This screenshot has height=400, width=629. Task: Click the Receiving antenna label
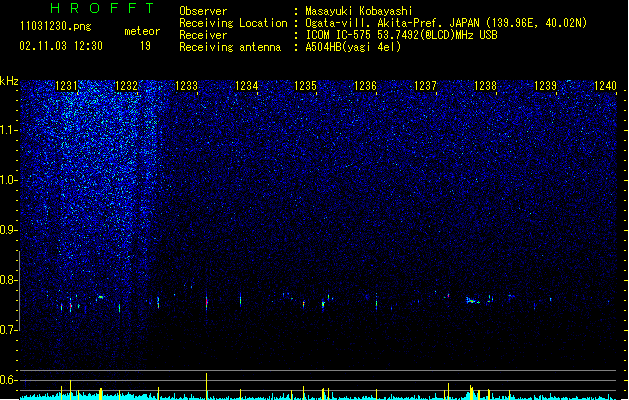230,47
